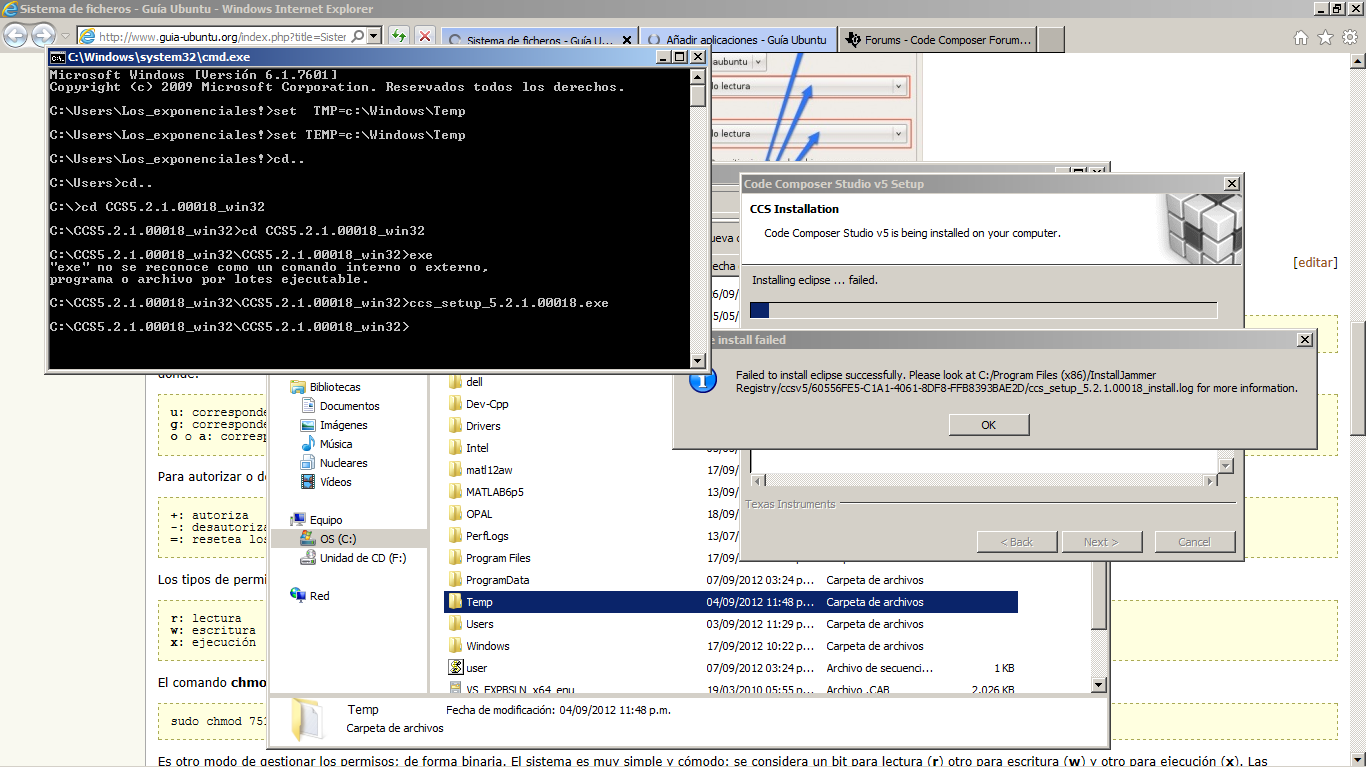Switch to the Añadir aplicaciones tab
This screenshot has width=1366, height=768.
pos(738,40)
